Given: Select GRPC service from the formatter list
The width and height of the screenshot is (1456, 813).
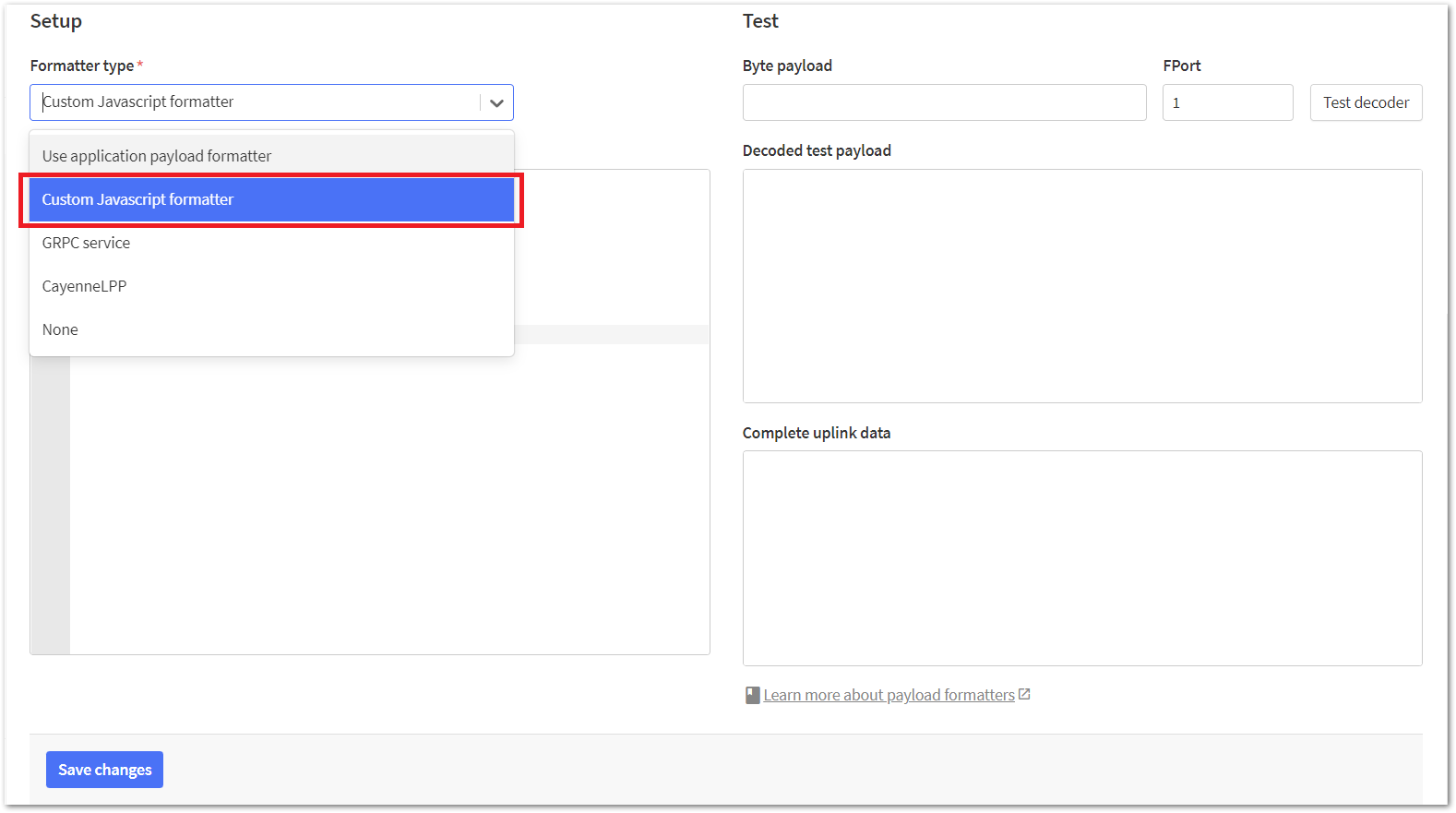Looking at the screenshot, I should pos(87,243).
